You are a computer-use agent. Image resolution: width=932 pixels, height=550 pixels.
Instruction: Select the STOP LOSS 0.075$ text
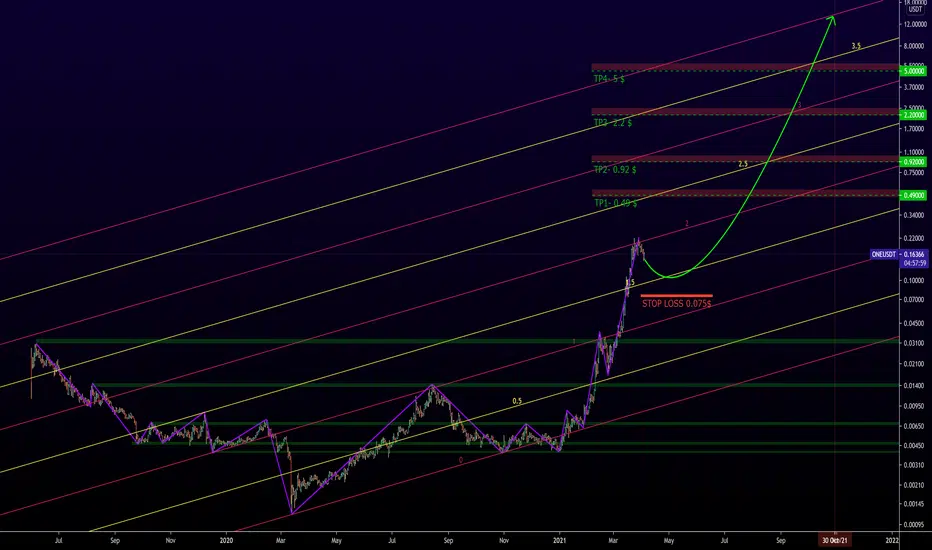676,304
